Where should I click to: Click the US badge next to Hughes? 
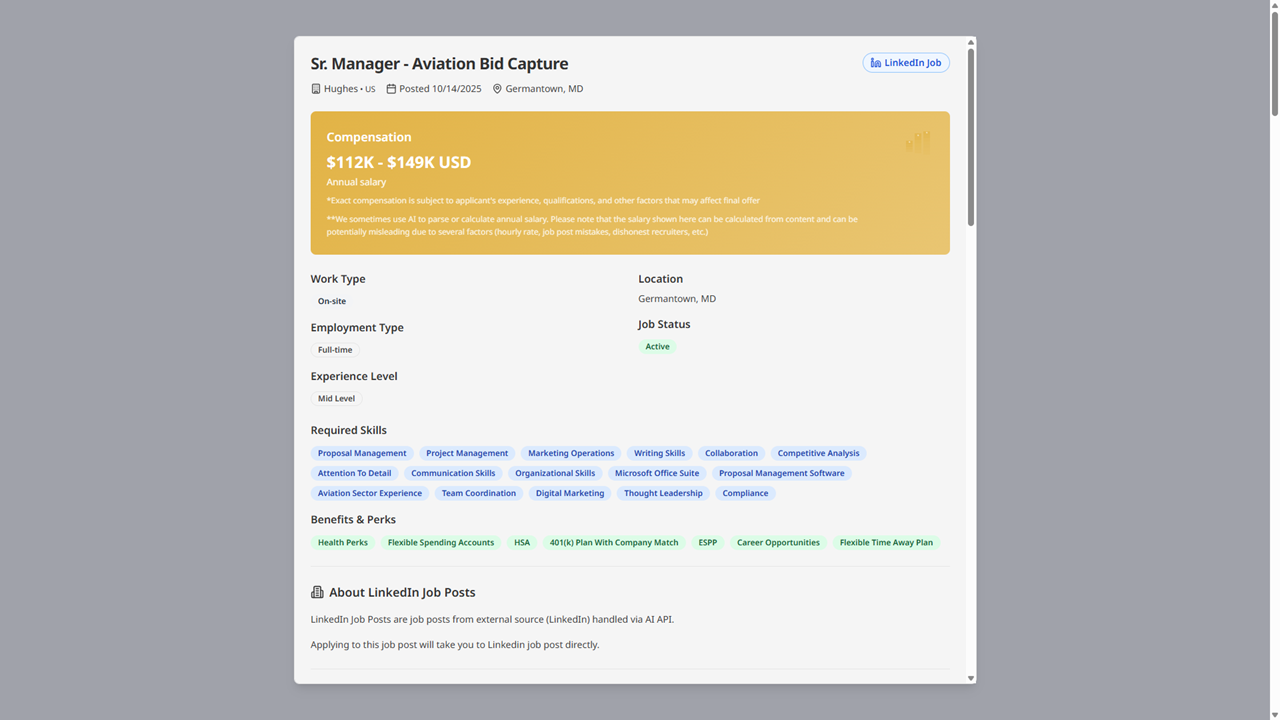pos(370,88)
